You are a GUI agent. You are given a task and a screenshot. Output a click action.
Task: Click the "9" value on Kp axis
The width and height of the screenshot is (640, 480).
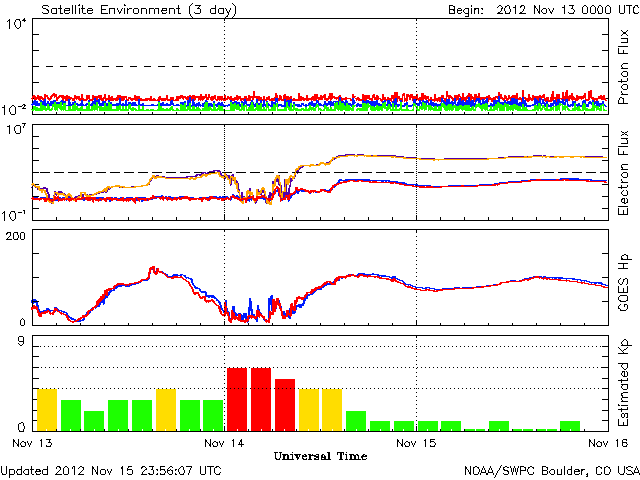coord(21,341)
